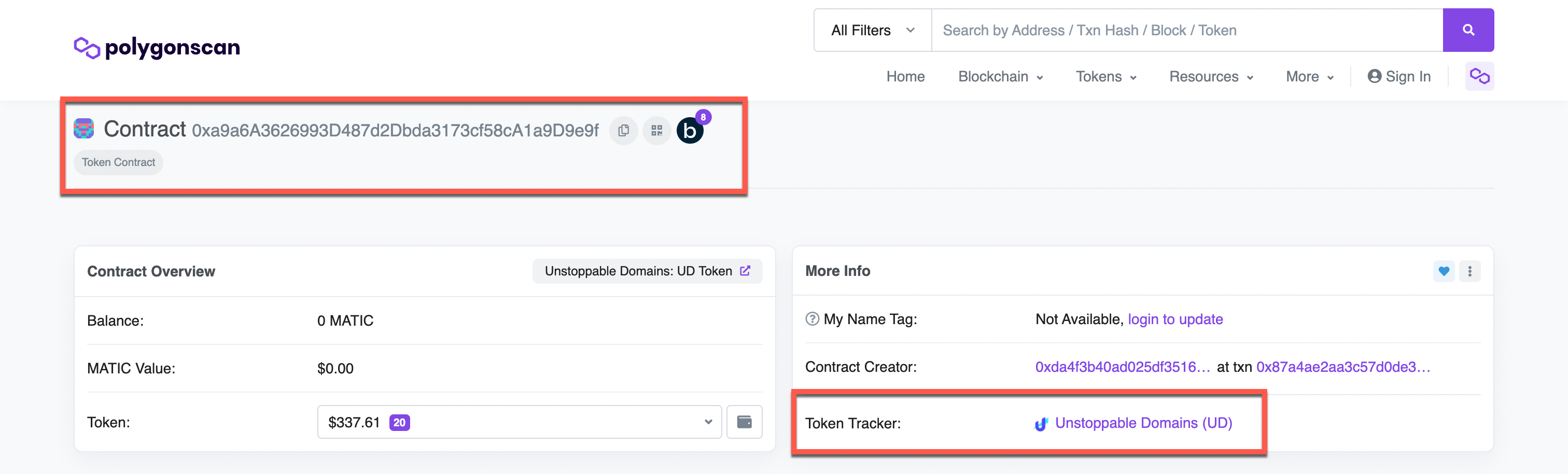The height and width of the screenshot is (474, 1568).
Task: Click the search magnifier button
Action: tap(1468, 29)
